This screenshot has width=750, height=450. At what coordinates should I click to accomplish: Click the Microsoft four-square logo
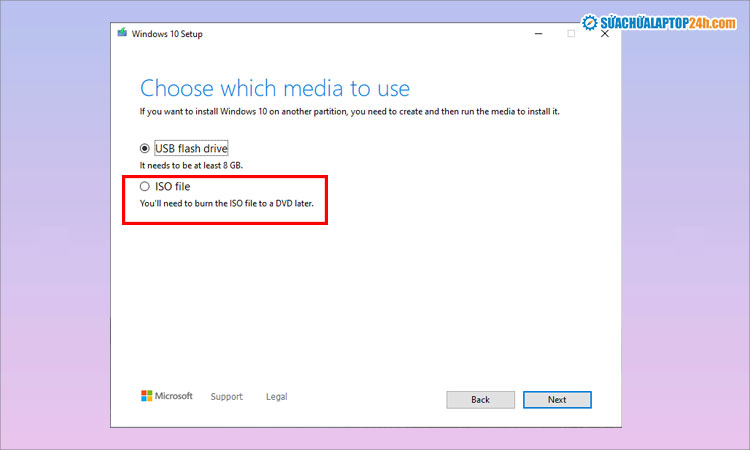(147, 396)
